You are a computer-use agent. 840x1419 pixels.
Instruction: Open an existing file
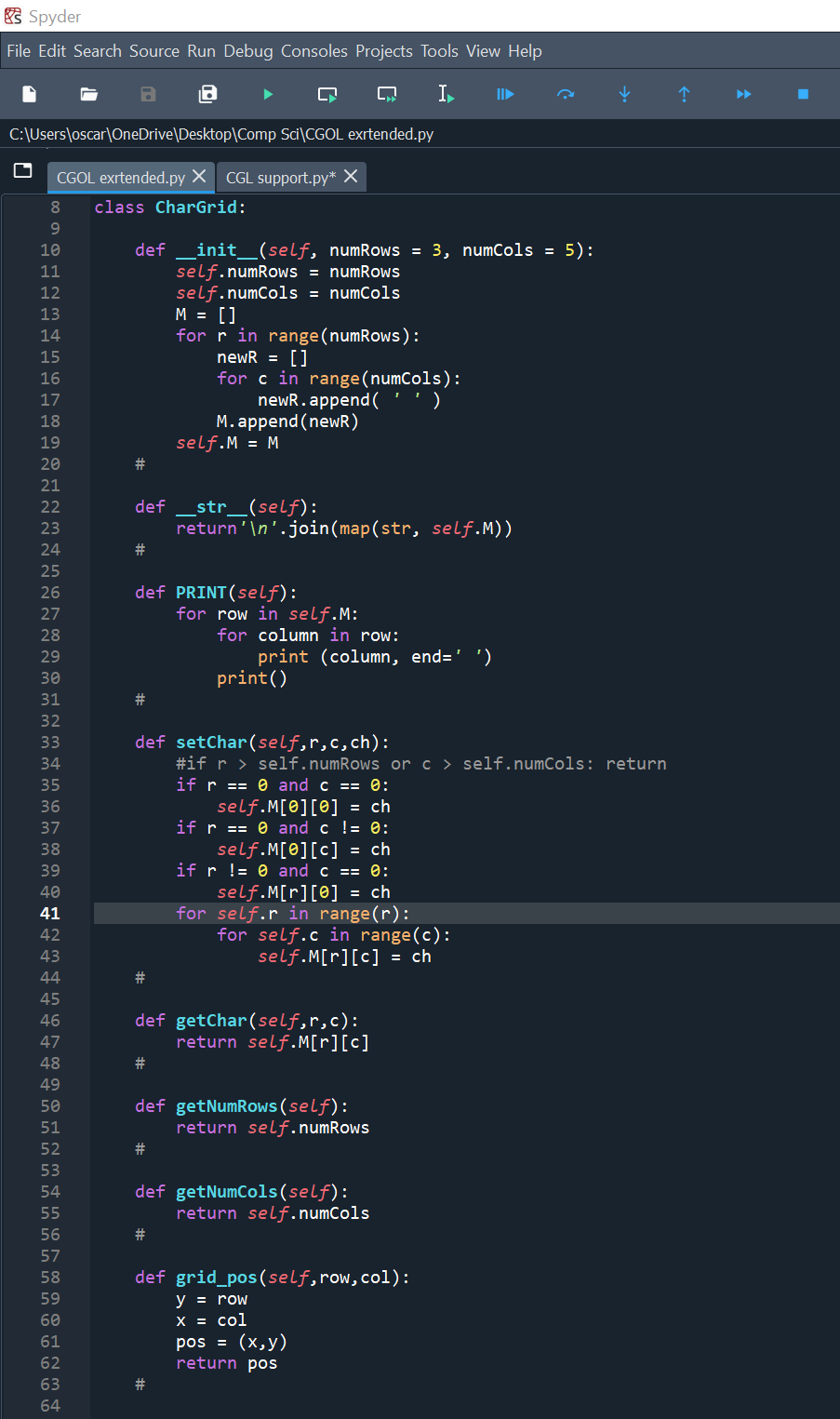(88, 94)
